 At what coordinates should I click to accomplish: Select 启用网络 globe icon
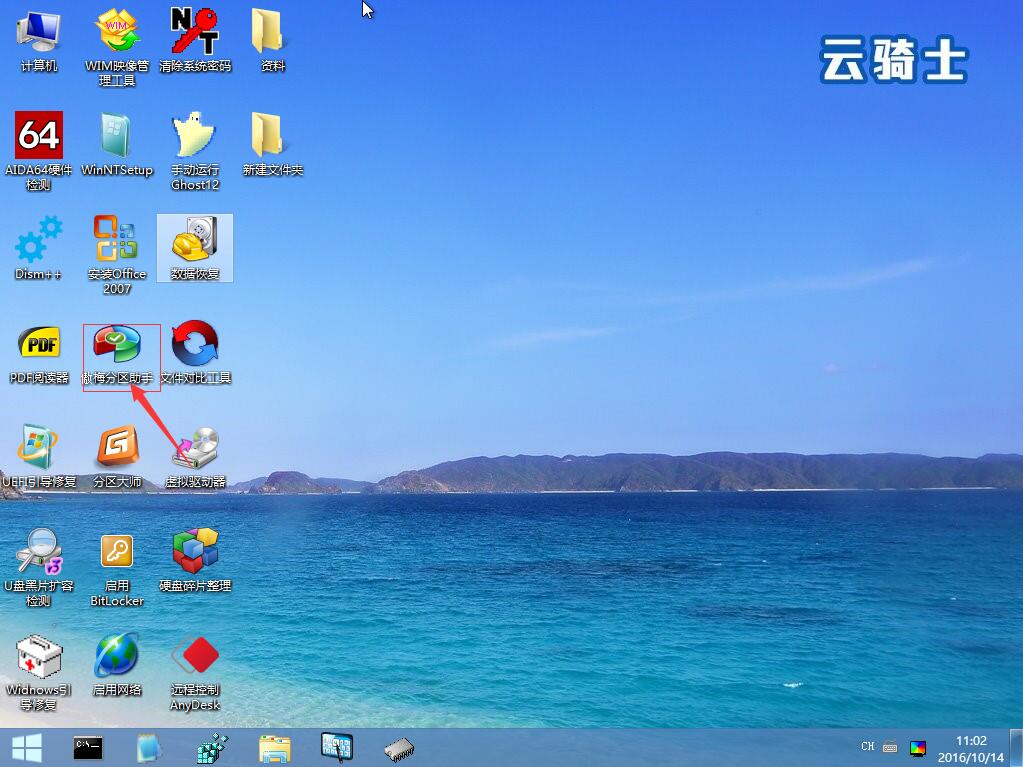(x=117, y=665)
